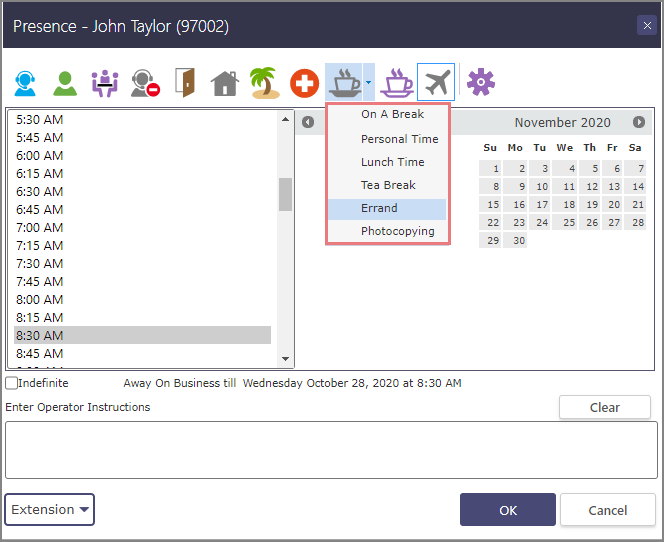
Task: Select 6:00 AM in time list
Action: pos(142,156)
